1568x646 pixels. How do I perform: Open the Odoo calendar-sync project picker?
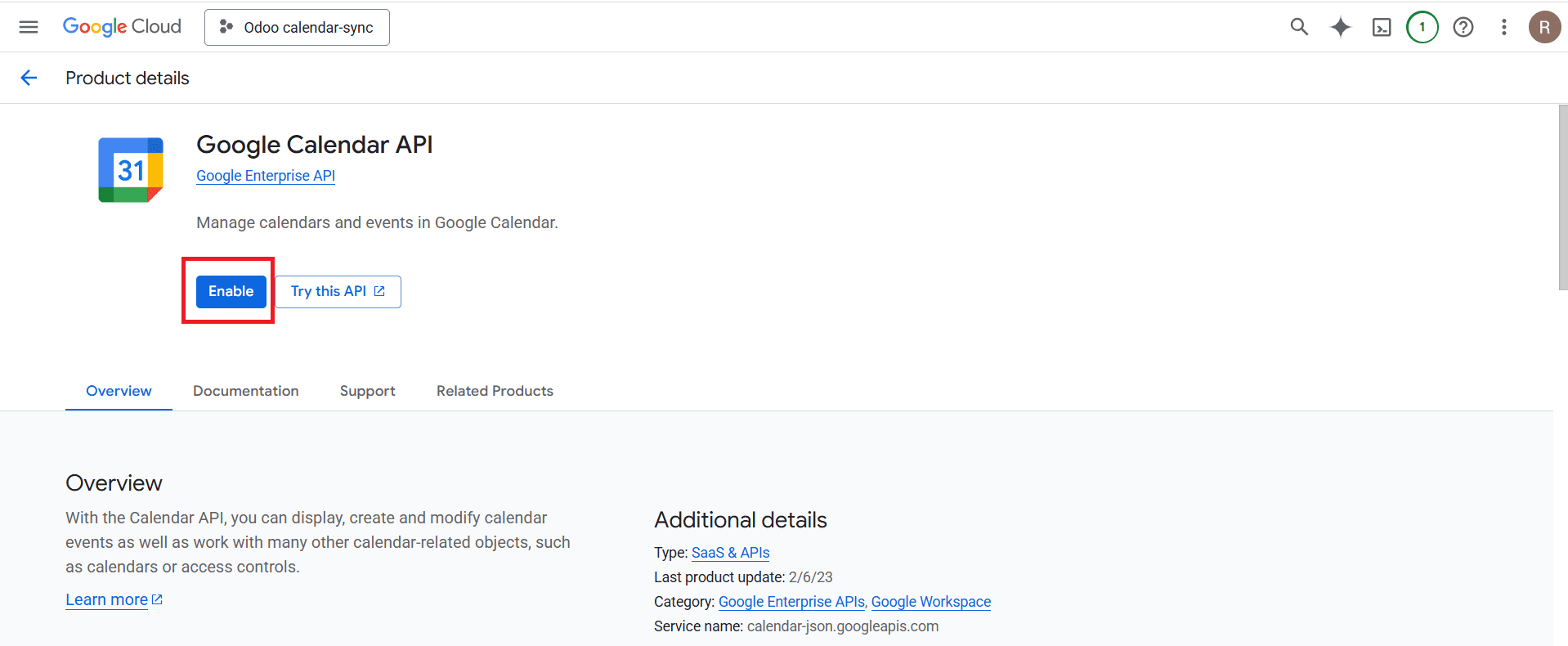[x=297, y=27]
